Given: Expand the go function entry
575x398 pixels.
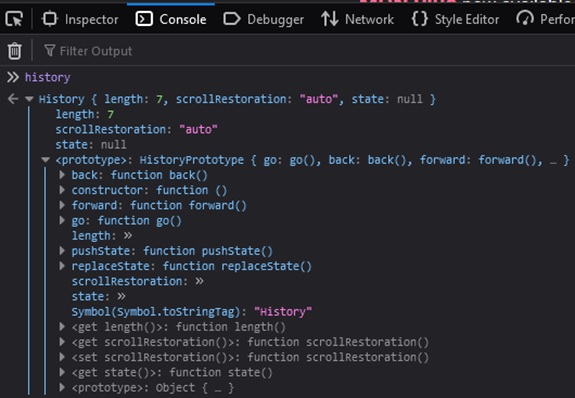Looking at the screenshot, I should (x=62, y=220).
